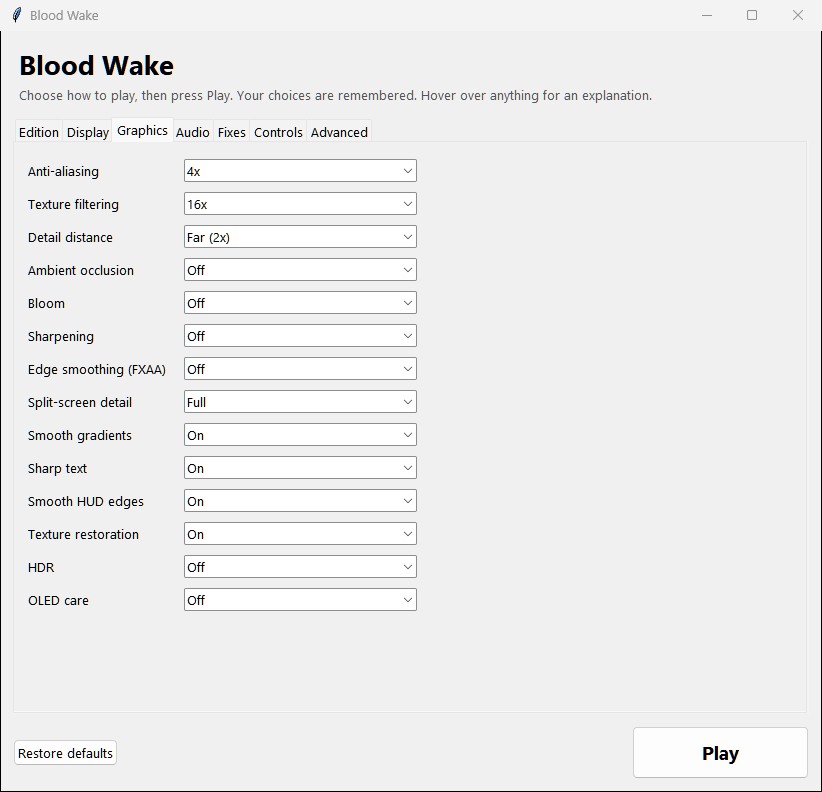Open the Edge smoothing (FXAA) dropdown

click(x=300, y=369)
